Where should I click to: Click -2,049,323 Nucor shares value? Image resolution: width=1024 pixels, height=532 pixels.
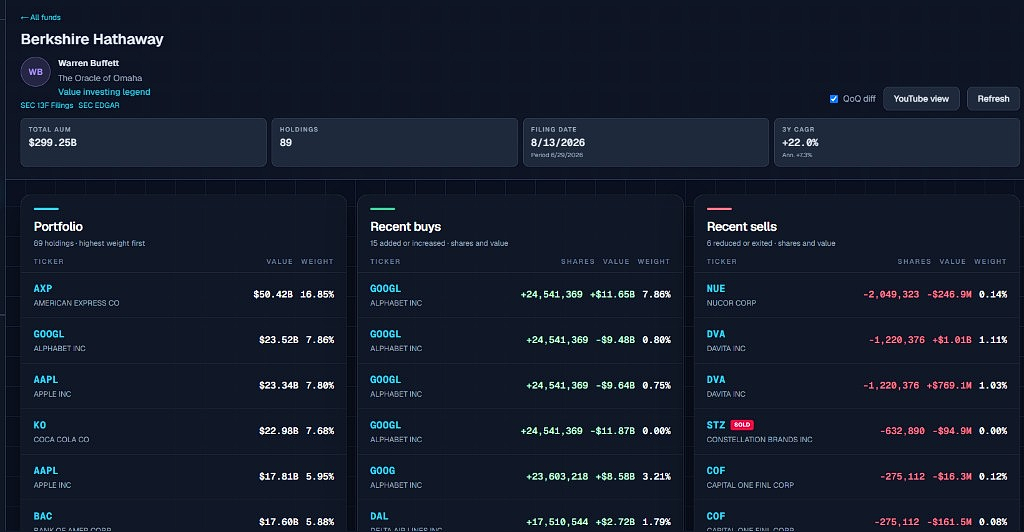point(891,294)
